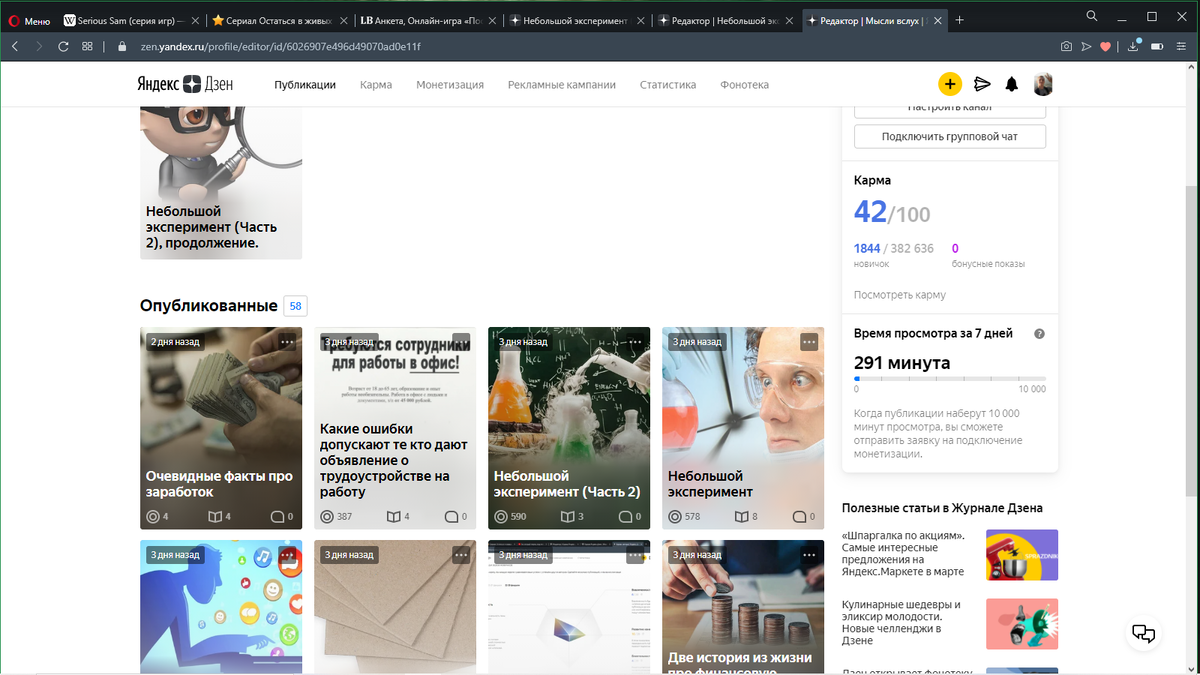Click comments icon on Небольшой эксперимент scientist card
Viewport: 1200px width, 675px height.
(799, 517)
